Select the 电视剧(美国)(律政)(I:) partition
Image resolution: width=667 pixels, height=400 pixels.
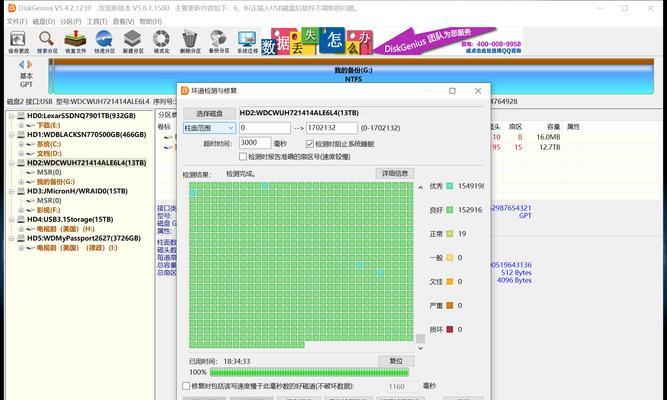point(77,248)
